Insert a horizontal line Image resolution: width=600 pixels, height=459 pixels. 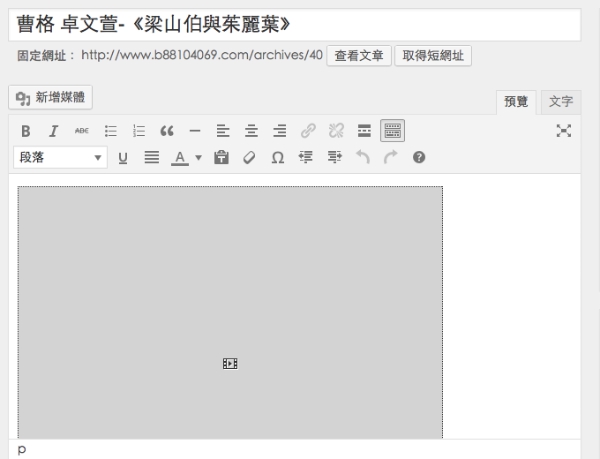(x=195, y=131)
